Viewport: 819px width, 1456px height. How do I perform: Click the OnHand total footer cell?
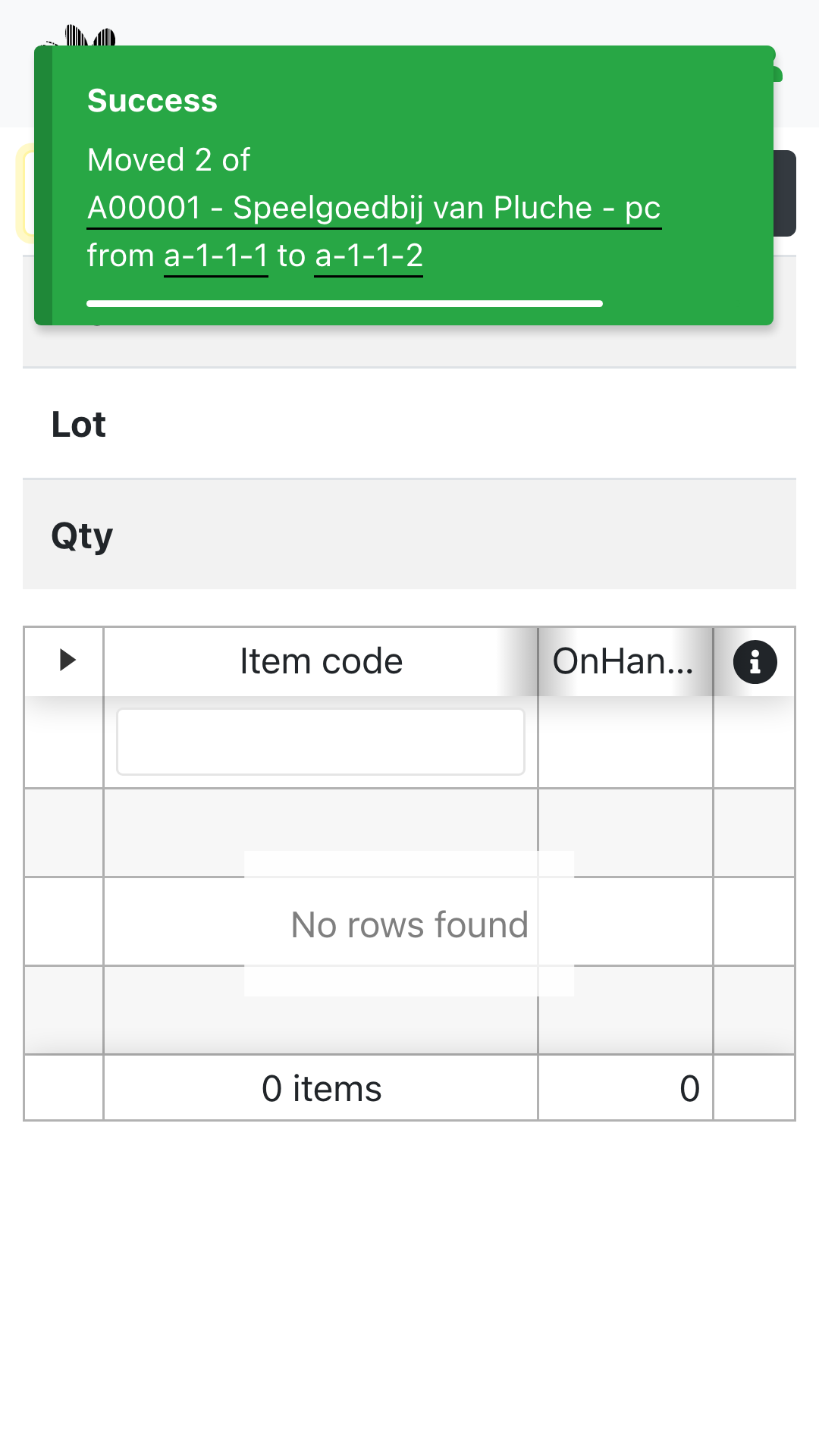click(625, 1088)
